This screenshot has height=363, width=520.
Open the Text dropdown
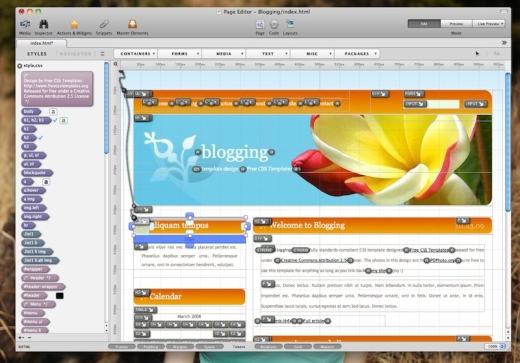pos(268,54)
